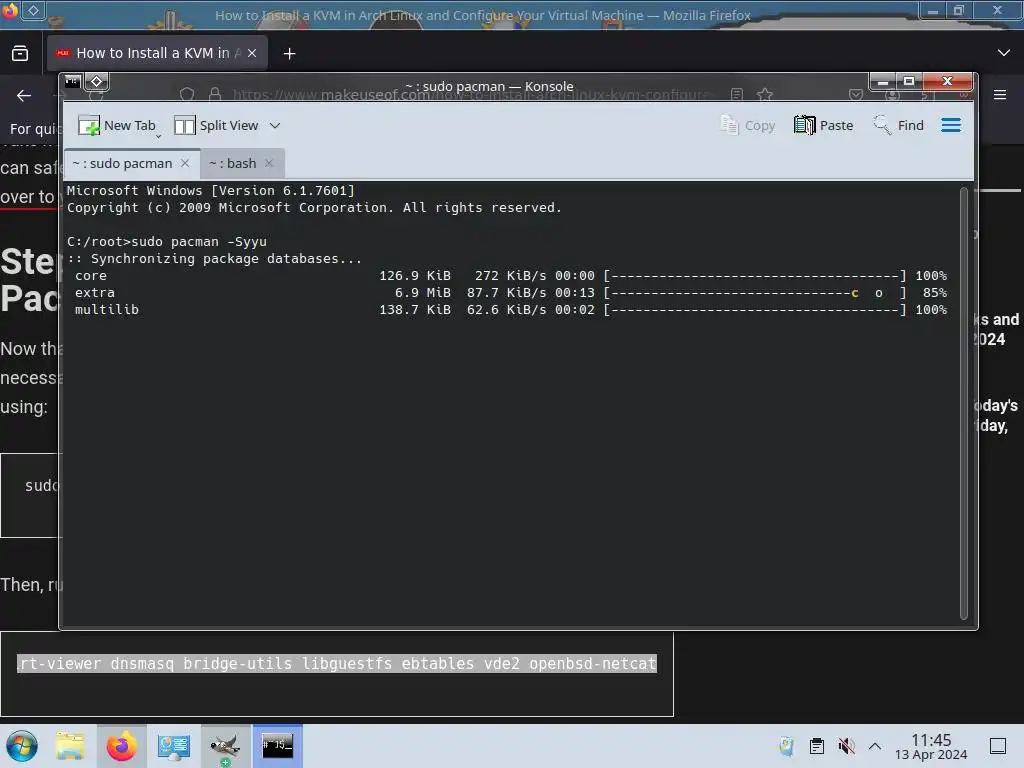Click the Konsole window menu icon
The image size is (1024, 768).
click(x=72, y=81)
